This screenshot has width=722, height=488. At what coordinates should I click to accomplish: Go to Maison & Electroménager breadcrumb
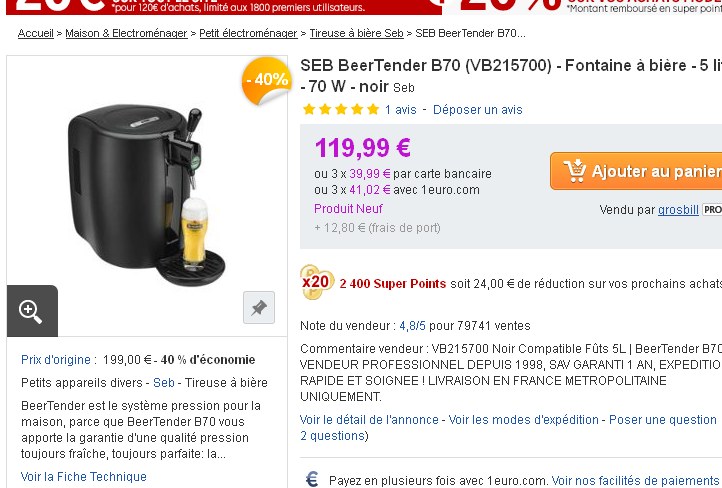(126, 33)
